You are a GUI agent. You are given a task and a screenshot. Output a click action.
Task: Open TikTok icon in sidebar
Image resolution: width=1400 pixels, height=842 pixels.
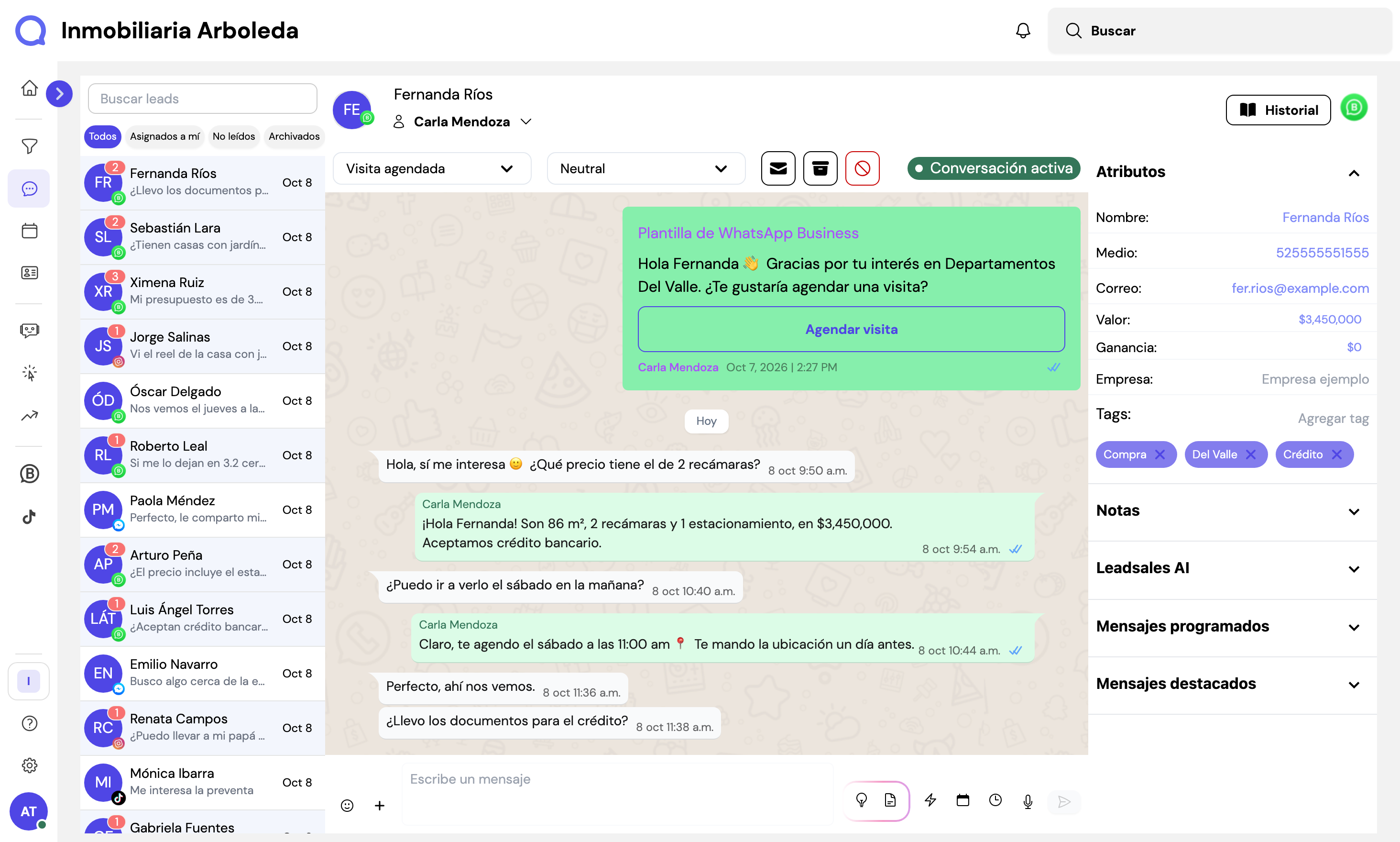click(30, 517)
